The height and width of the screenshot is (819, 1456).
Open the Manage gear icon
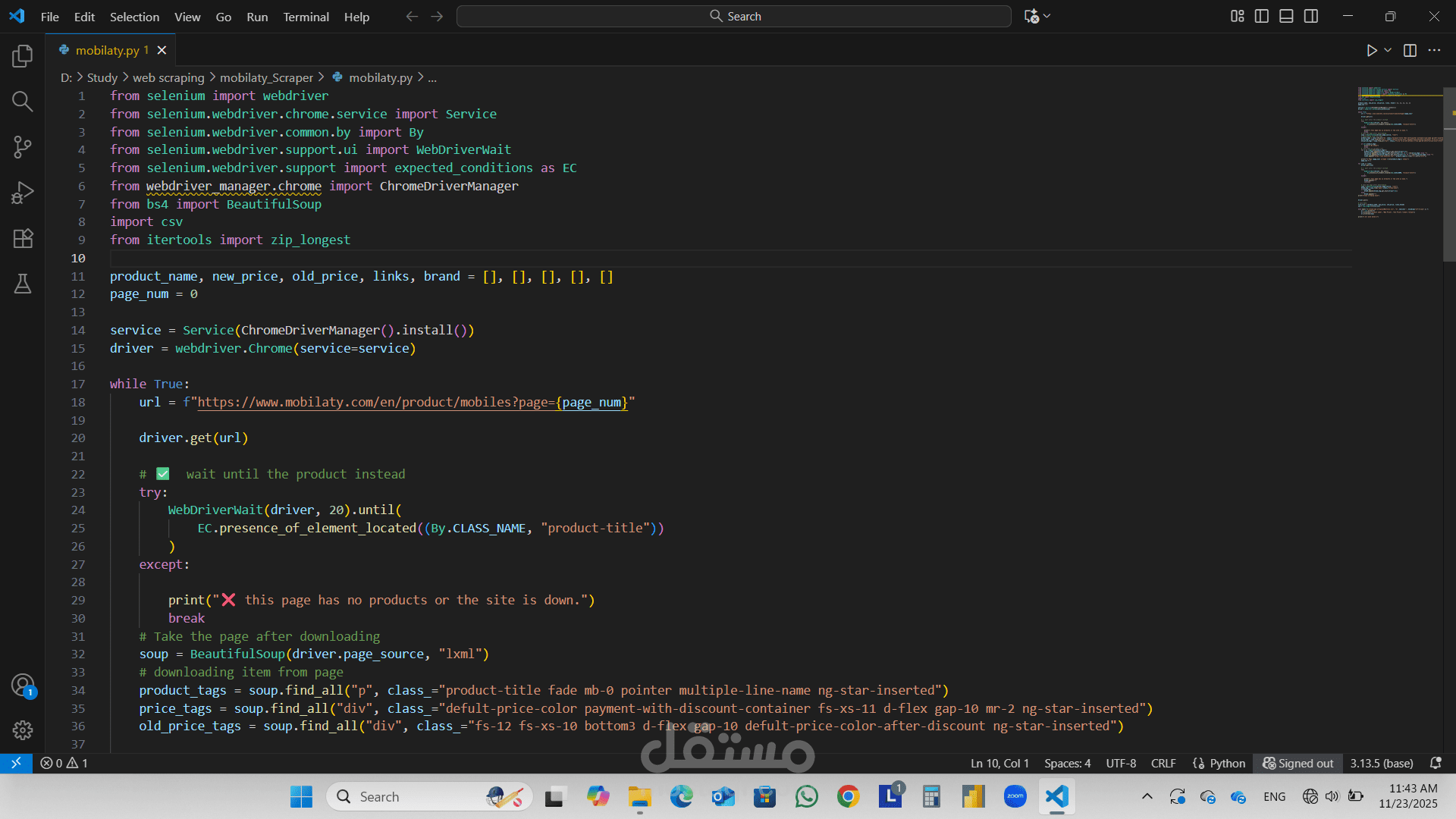(23, 730)
